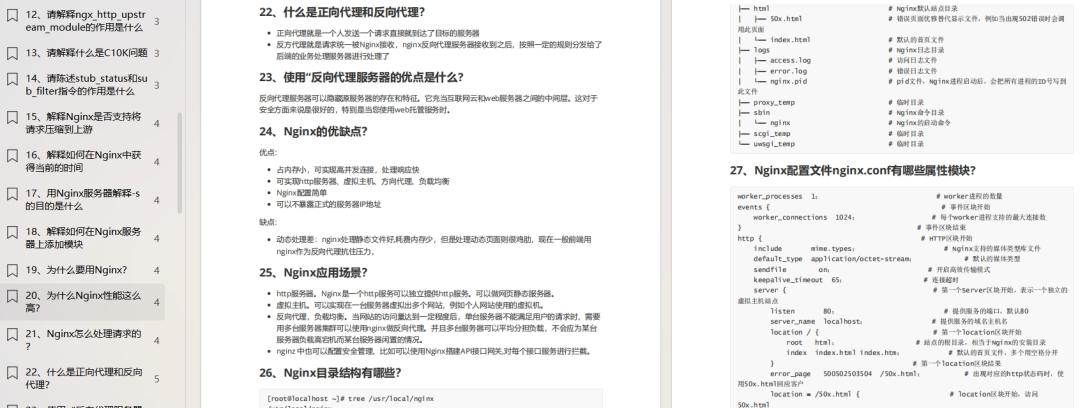The width and height of the screenshot is (1080, 408).
Task: Click config line server_name localhost;
Action: click(817, 321)
